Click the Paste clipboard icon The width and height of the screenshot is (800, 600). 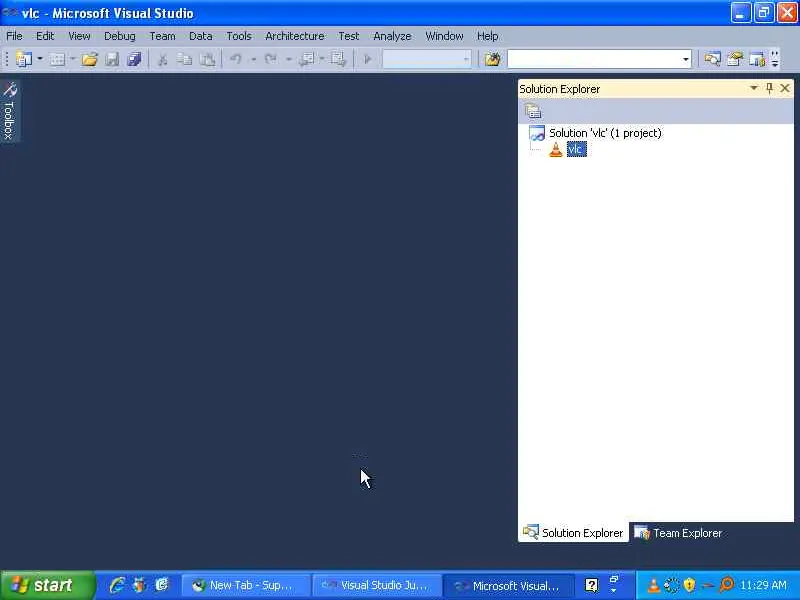pos(207,59)
